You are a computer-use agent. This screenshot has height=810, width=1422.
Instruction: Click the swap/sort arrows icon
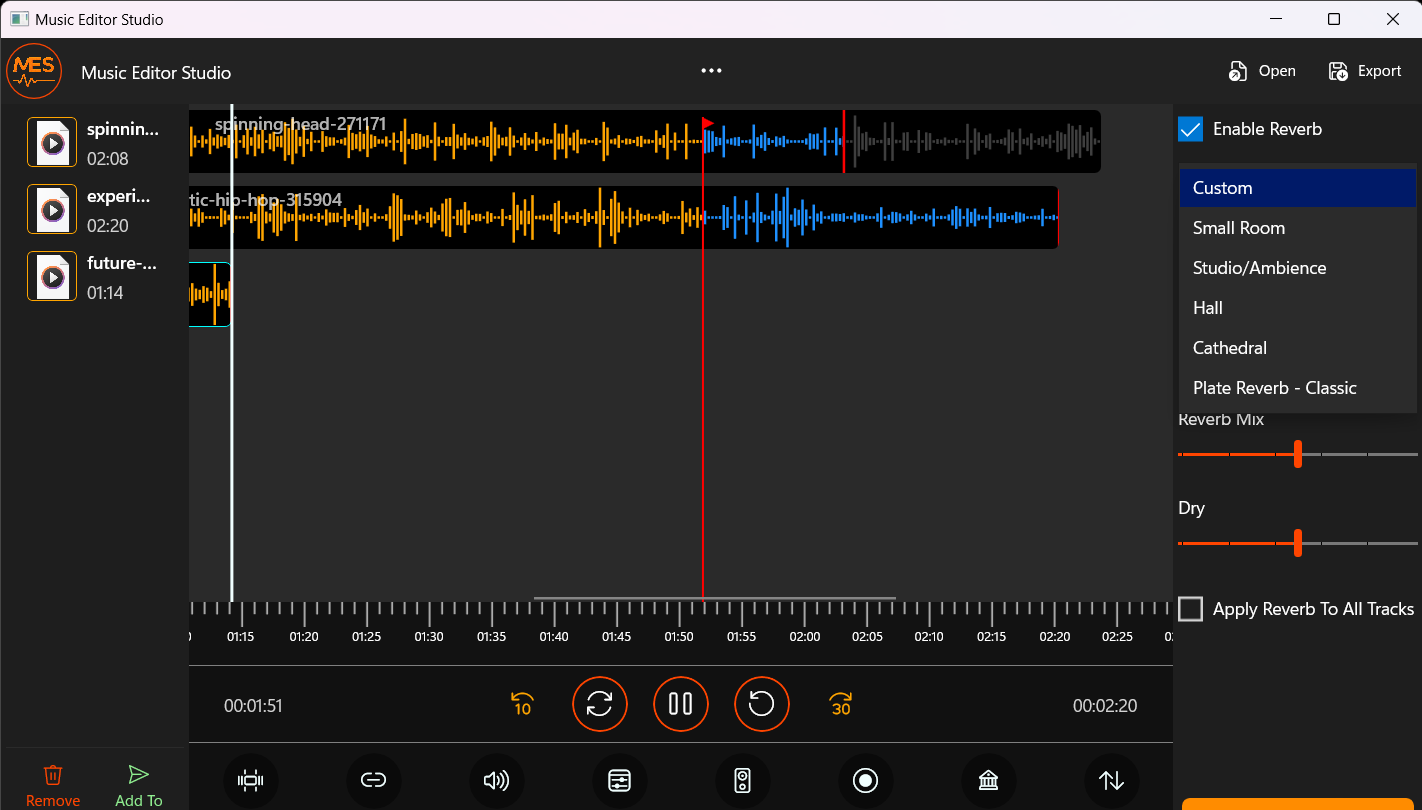click(1111, 781)
